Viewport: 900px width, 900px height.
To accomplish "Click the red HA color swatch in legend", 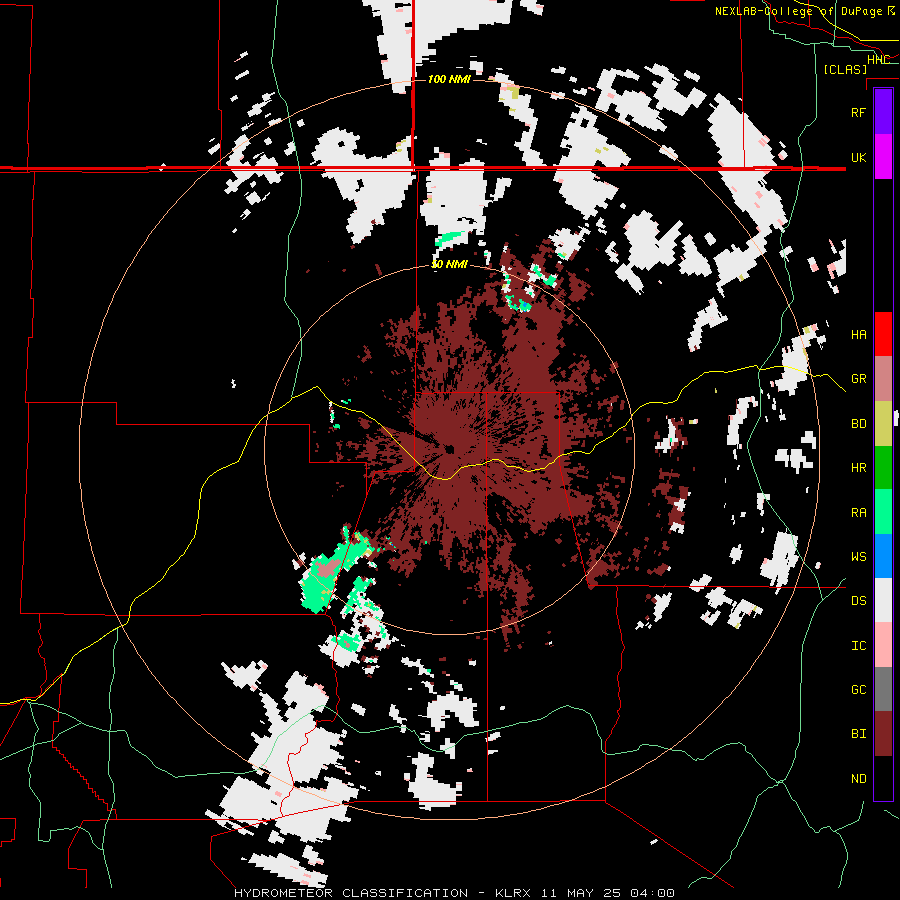I will coord(883,334).
